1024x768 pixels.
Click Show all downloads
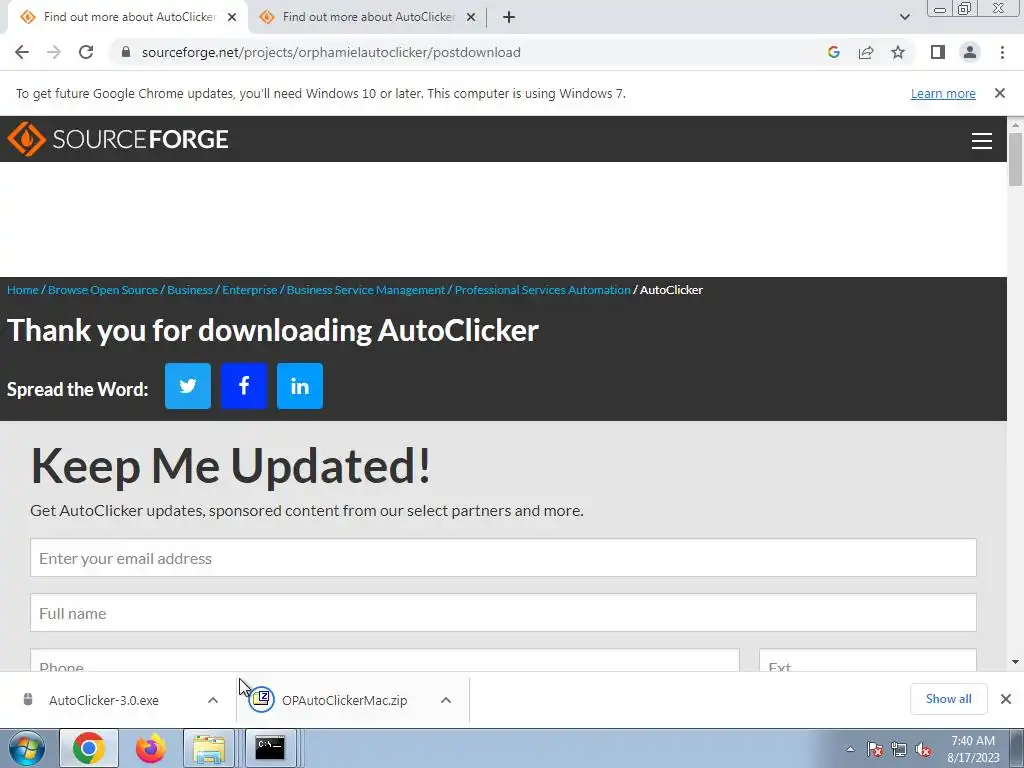click(x=948, y=699)
